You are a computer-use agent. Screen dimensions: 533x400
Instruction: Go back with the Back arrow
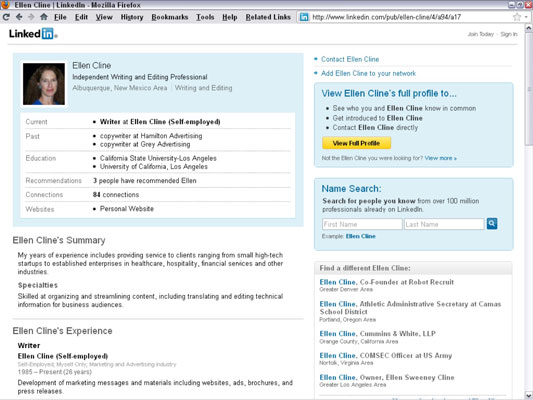[19, 17]
